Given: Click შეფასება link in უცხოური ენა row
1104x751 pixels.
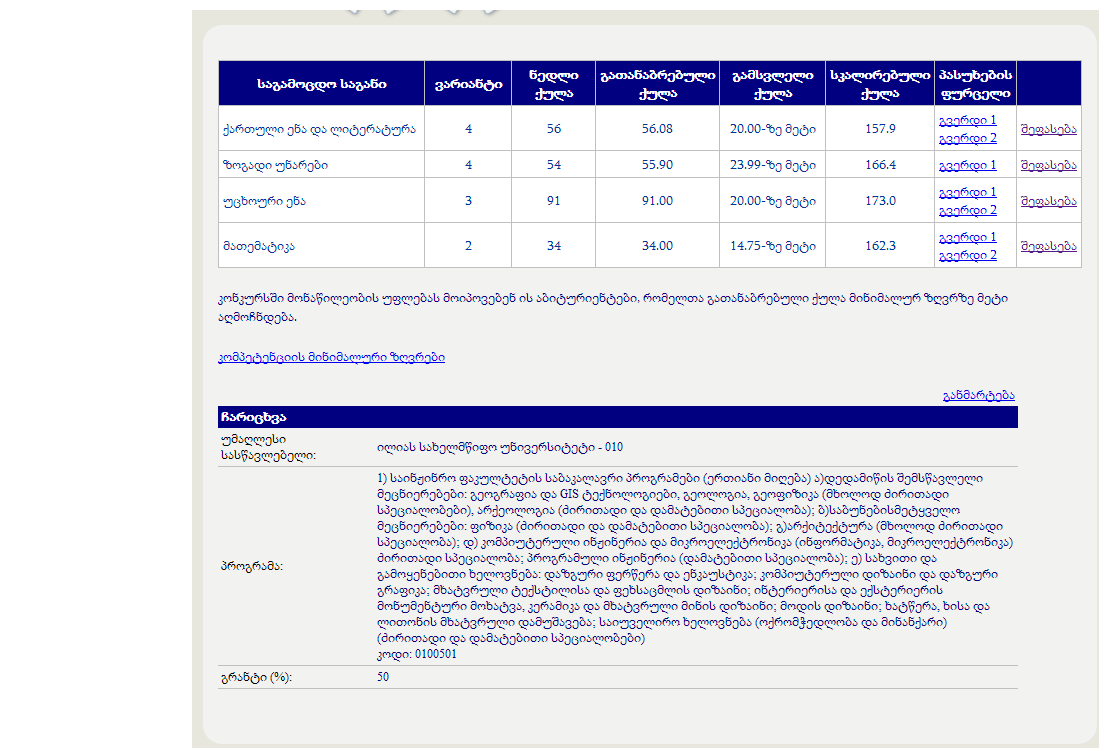Looking at the screenshot, I should 1048,201.
